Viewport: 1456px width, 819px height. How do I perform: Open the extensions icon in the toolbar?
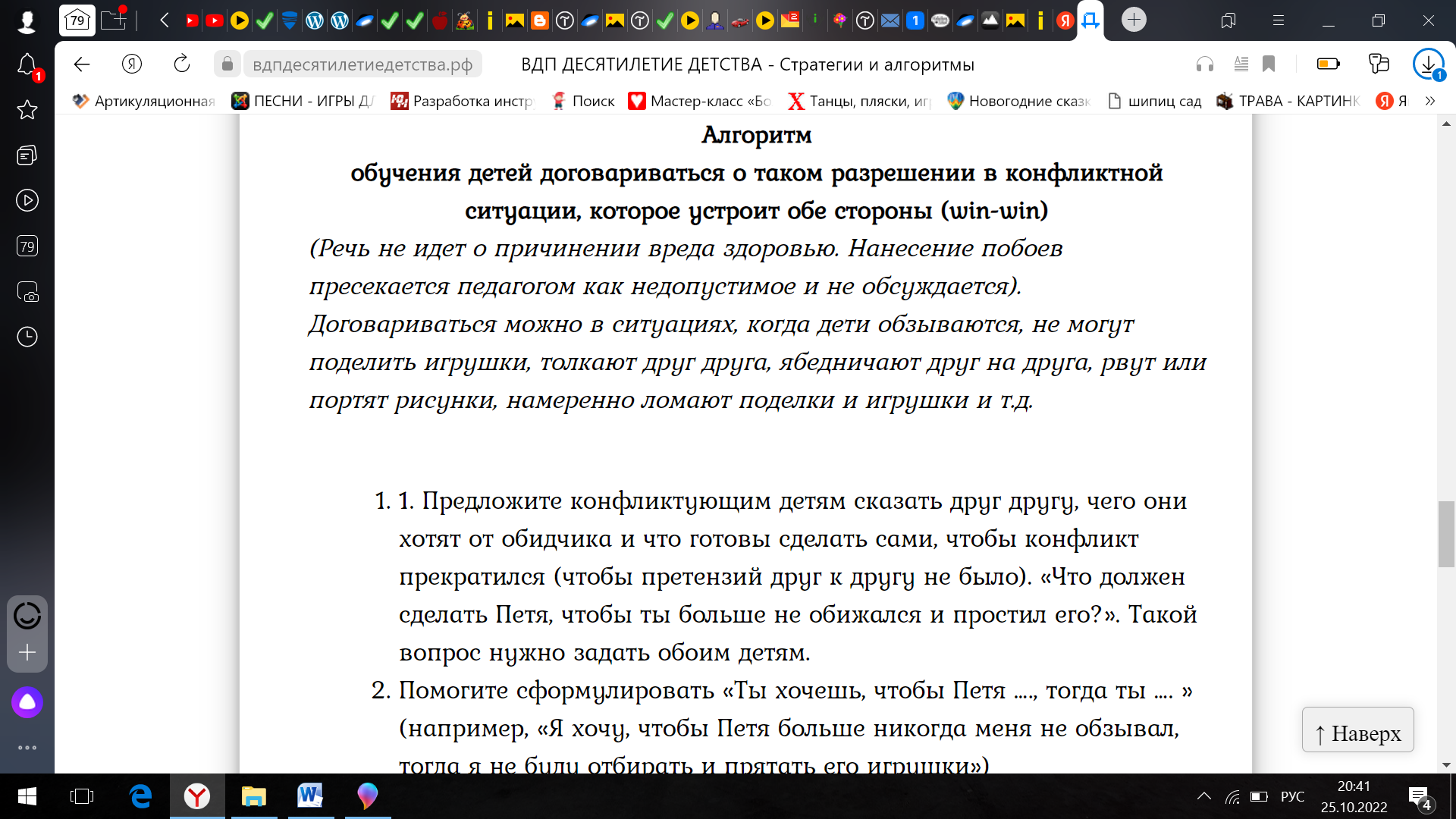1379,64
